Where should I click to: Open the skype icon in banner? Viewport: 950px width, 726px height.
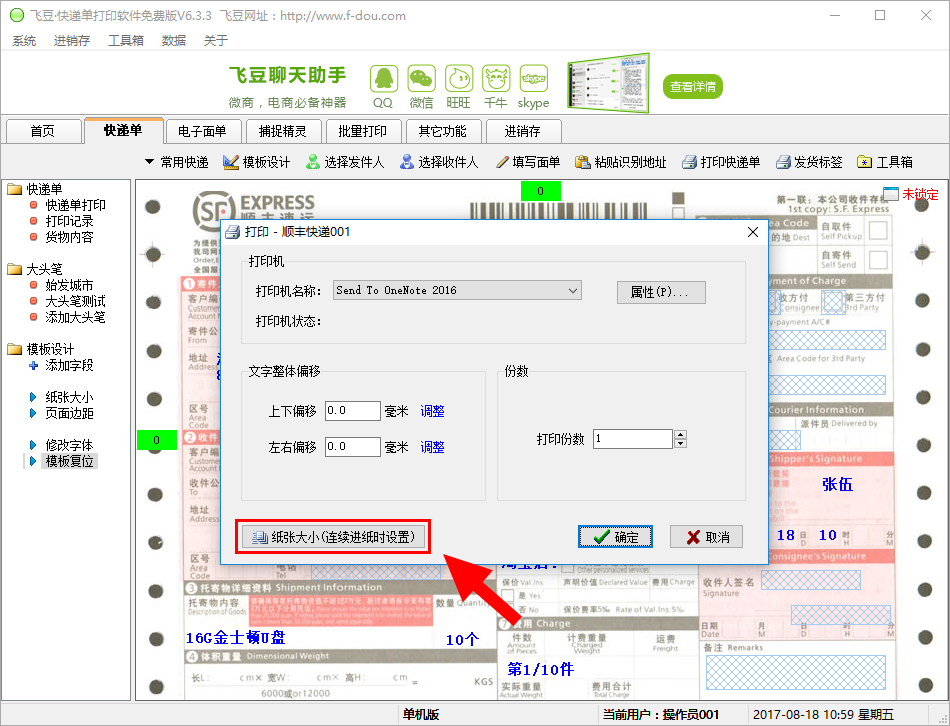[534, 79]
